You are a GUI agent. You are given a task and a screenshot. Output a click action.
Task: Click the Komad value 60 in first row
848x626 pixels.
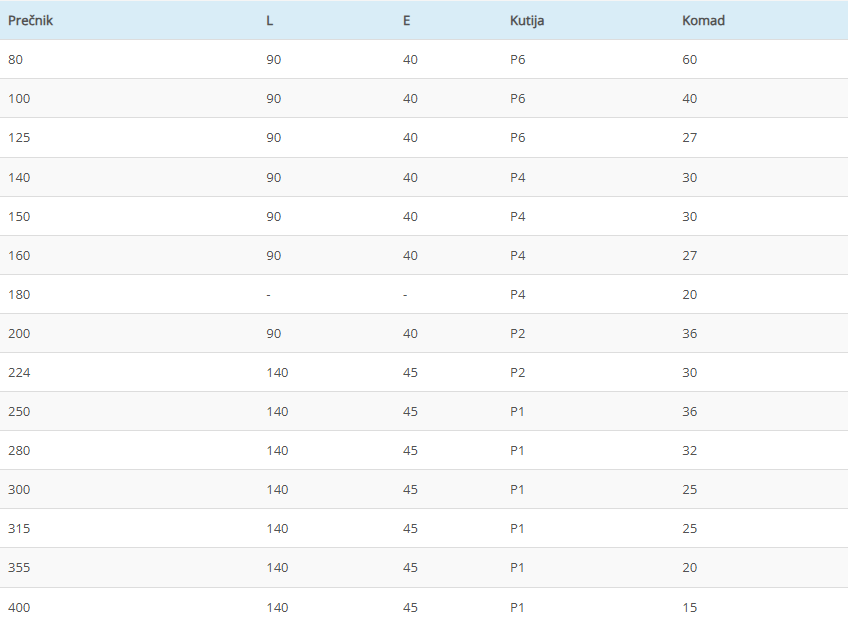(690, 59)
